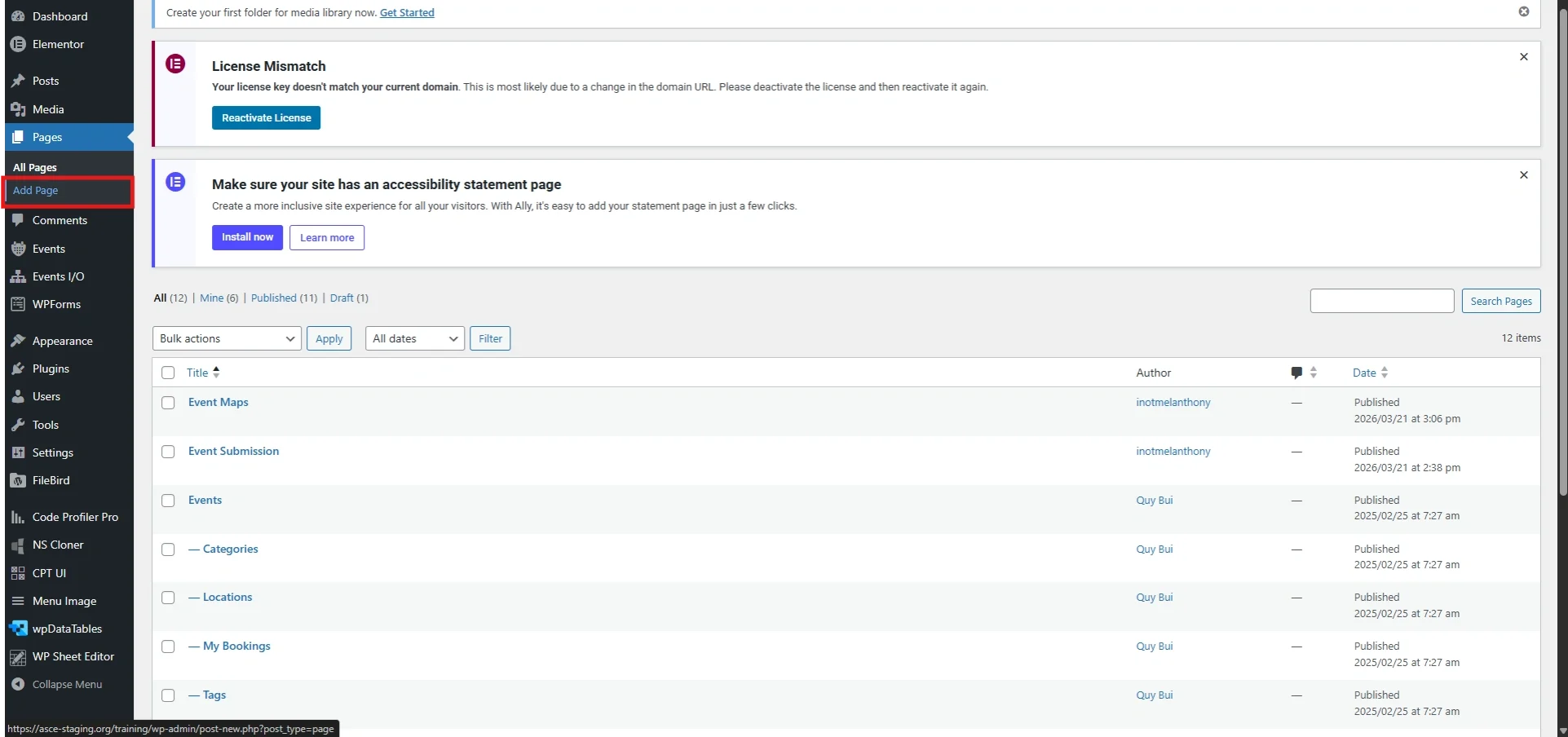
Task: Click the Reactivate License button
Action: [267, 117]
